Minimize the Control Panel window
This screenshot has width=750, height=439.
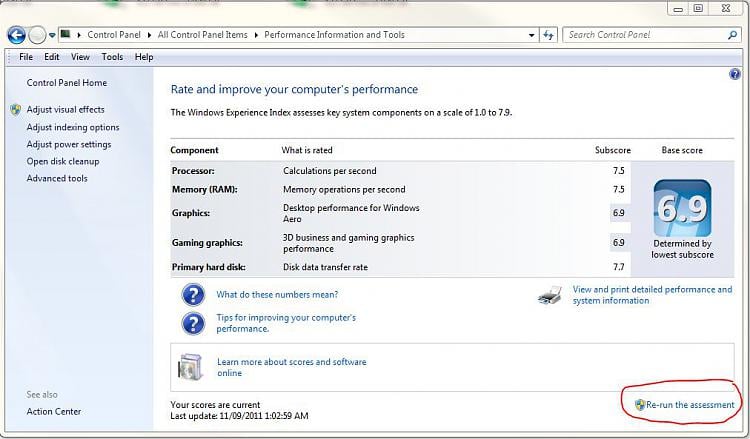click(x=678, y=8)
